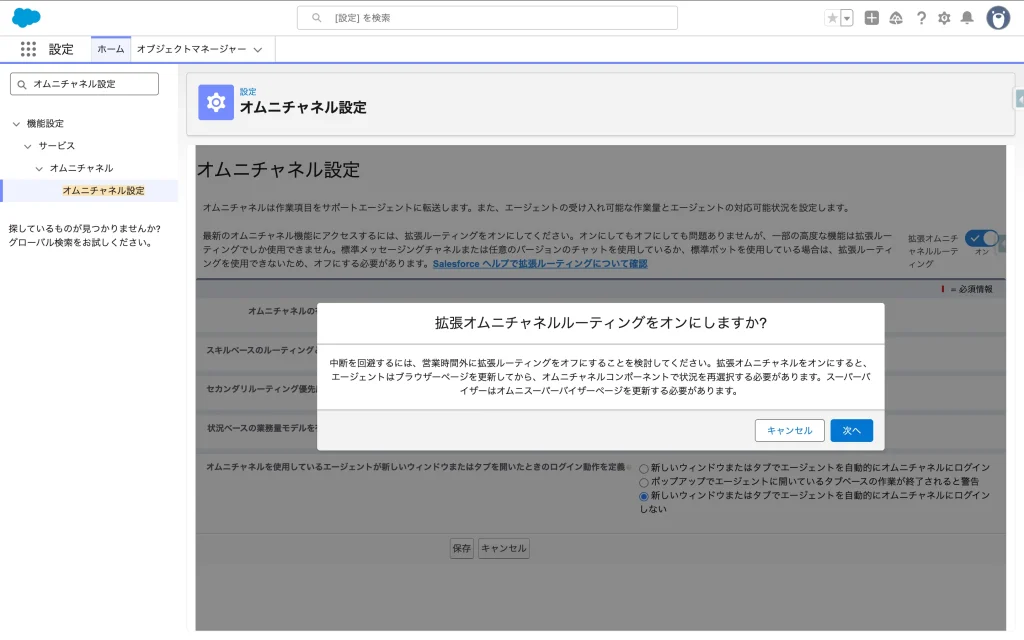Open the user avatar profile menu
The width and height of the screenshot is (1024, 640).
(x=997, y=18)
